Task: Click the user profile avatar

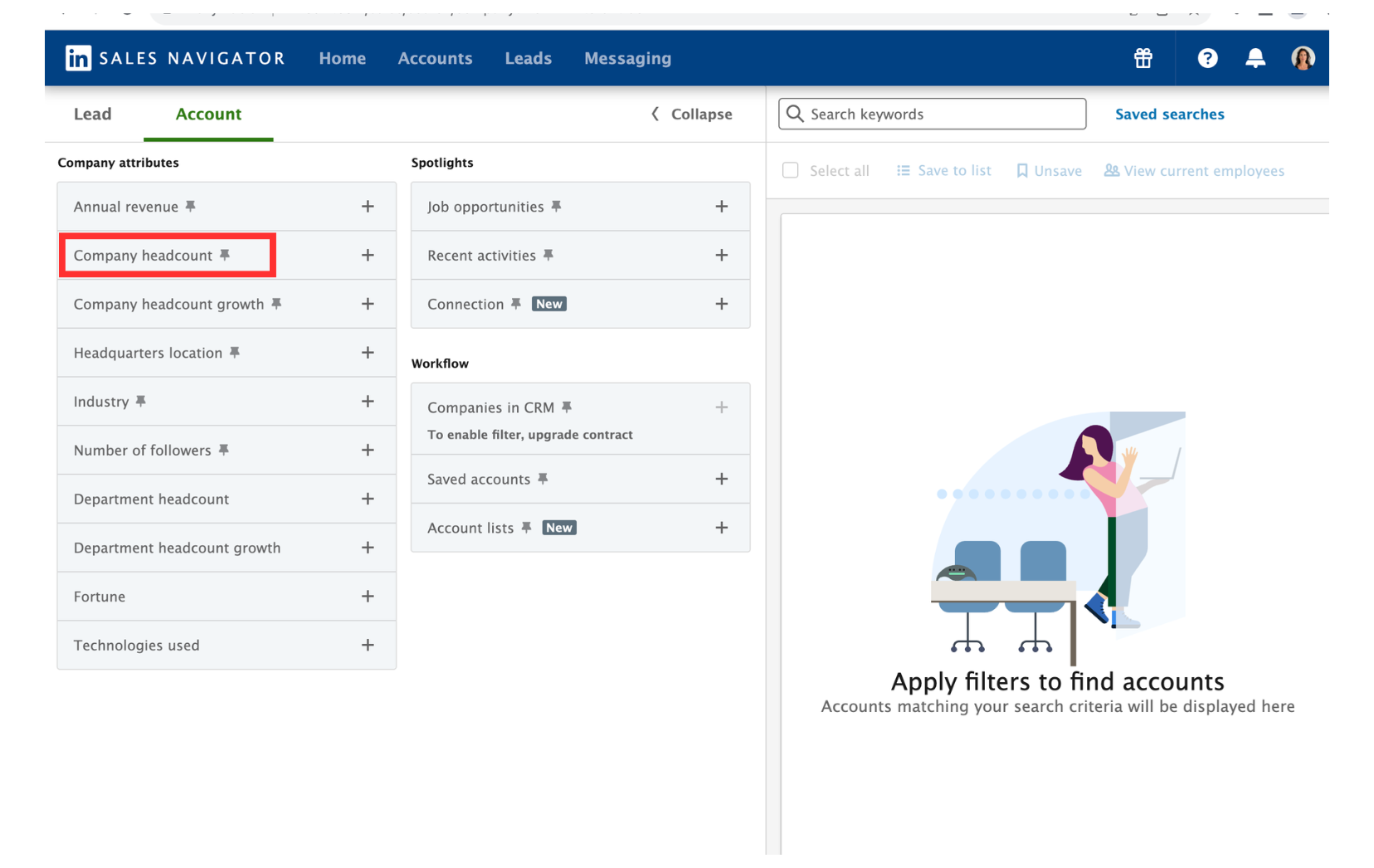Action: 1302,58
